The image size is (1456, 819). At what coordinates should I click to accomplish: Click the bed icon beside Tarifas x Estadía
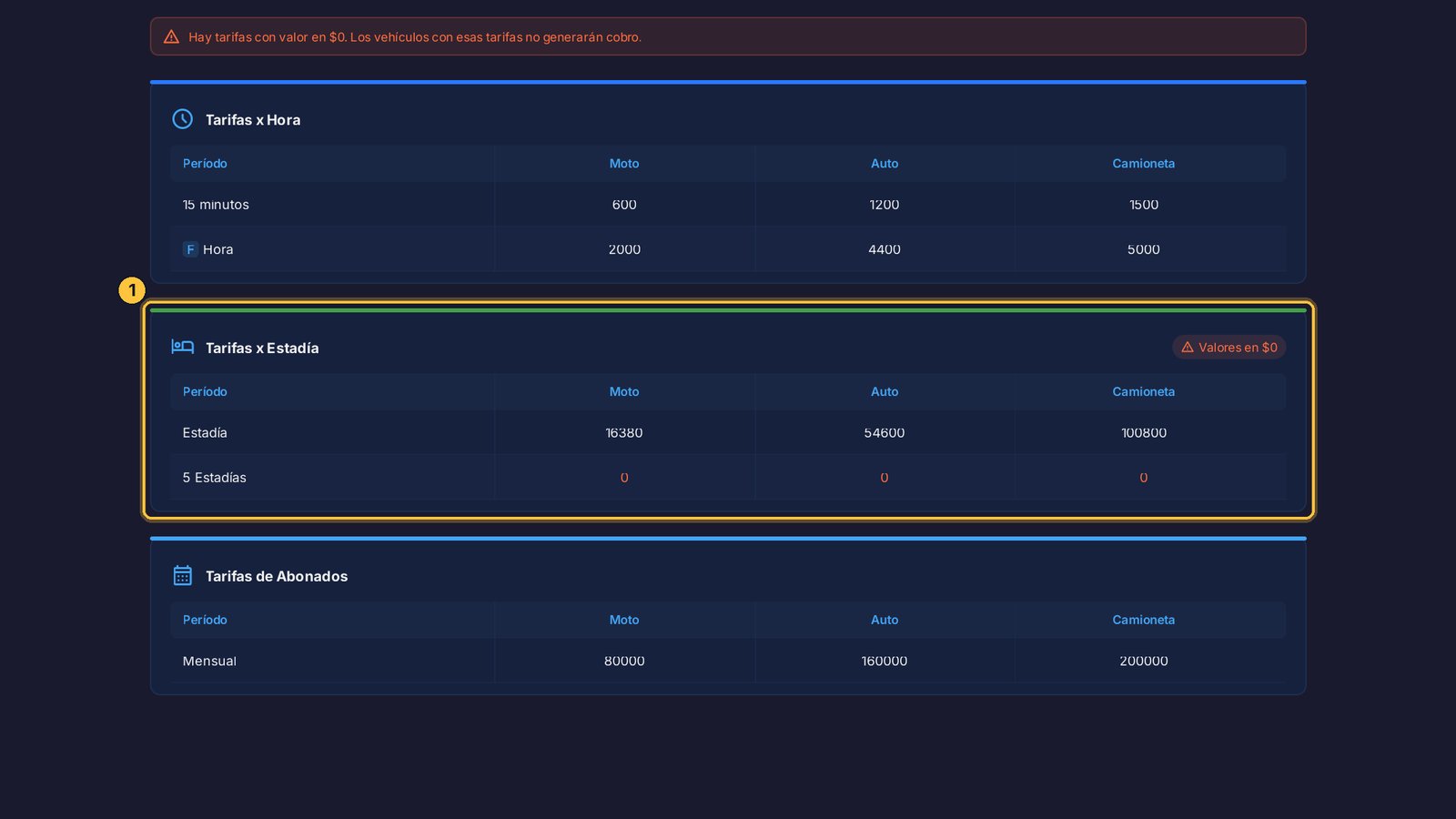point(183,347)
